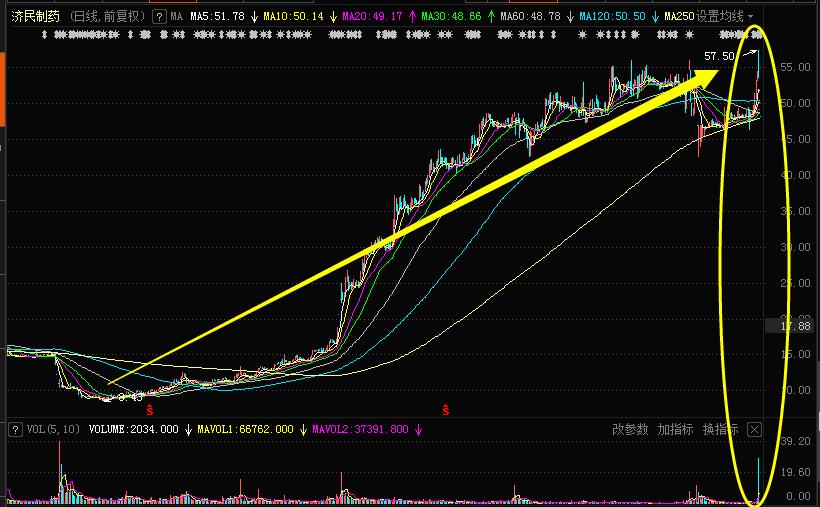Viewport: 820px width, 507px height.
Task: Select the yellow MA10:50.14 value
Action: coord(293,17)
